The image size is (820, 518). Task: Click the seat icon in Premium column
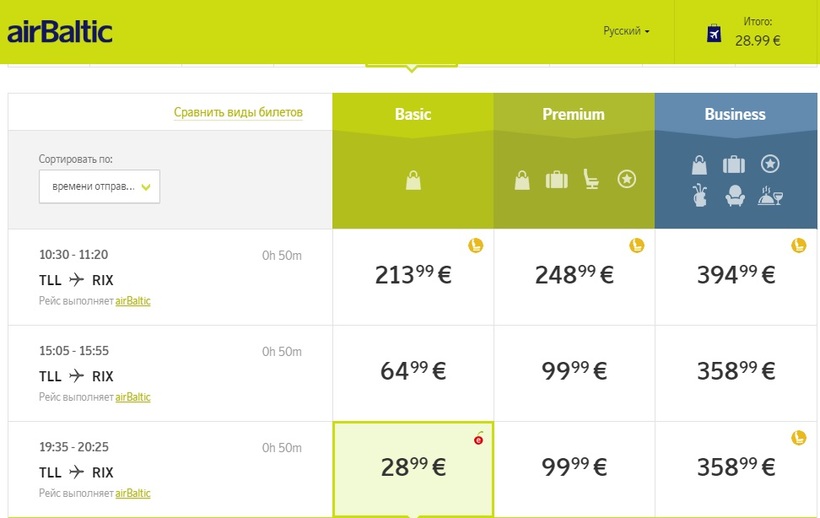click(591, 180)
